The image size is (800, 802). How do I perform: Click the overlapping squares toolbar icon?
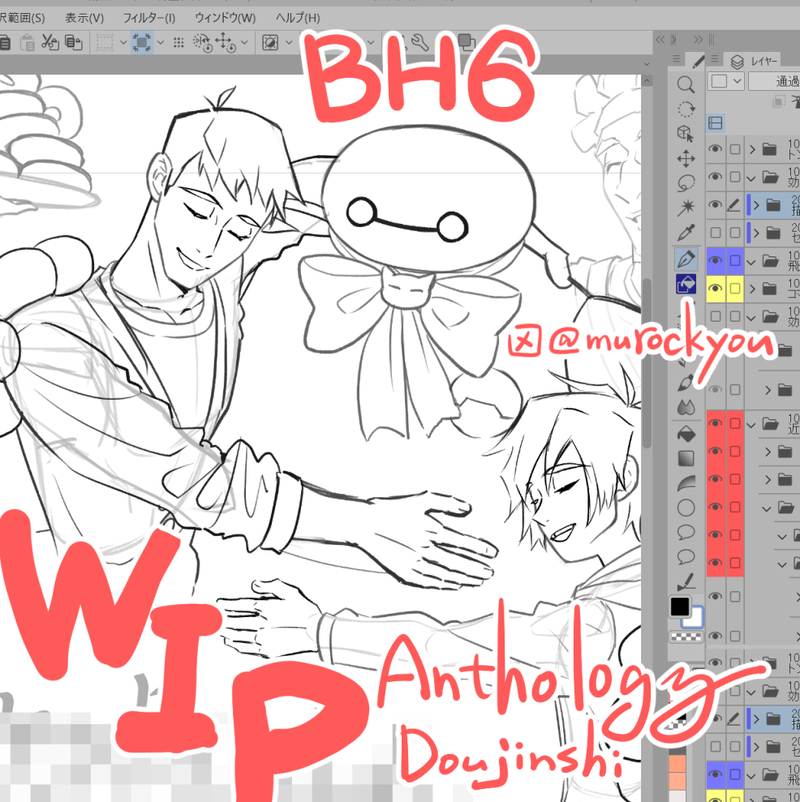(466, 42)
